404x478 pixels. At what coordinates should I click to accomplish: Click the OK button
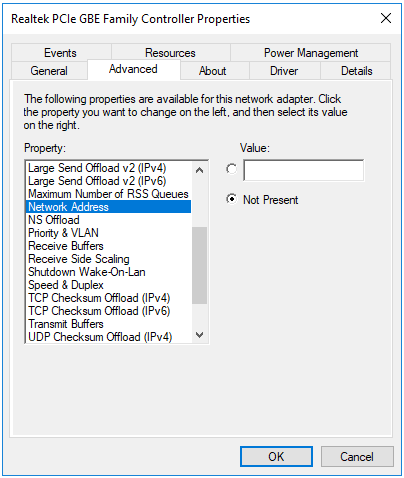pos(276,456)
